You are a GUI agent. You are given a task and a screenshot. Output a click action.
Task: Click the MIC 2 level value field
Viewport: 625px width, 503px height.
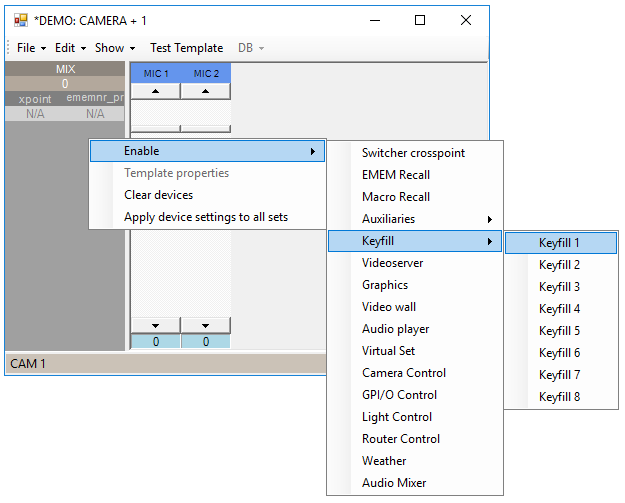coord(206,342)
